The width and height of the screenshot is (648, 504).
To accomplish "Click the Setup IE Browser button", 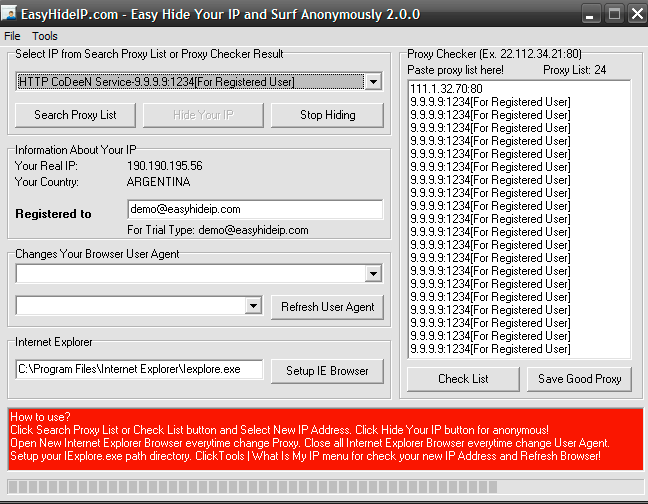I will (x=327, y=371).
